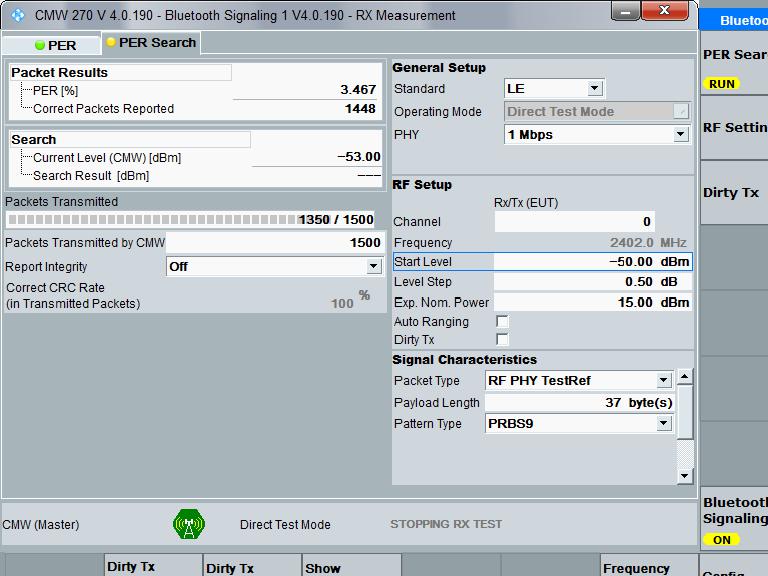The height and width of the screenshot is (576, 768).
Task: Click the Signal Characteristics scrollbar thumb
Action: tap(685, 412)
